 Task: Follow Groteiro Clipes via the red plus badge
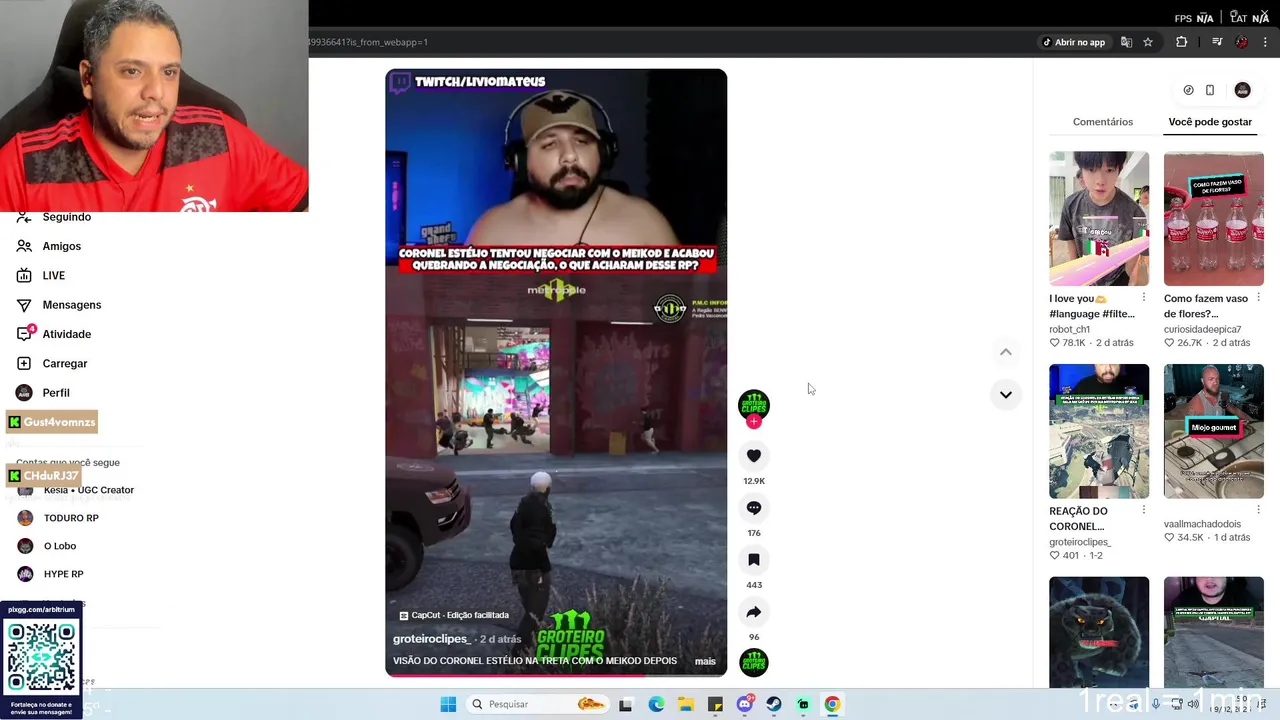[754, 422]
